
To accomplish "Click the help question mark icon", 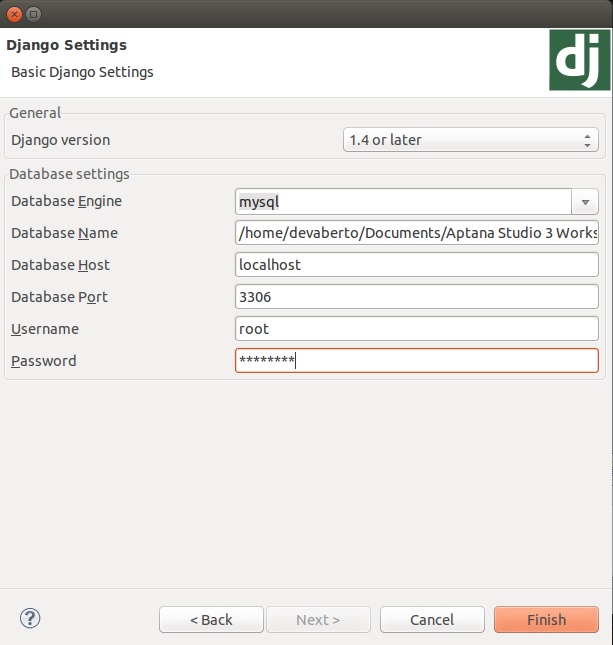I will (30, 618).
